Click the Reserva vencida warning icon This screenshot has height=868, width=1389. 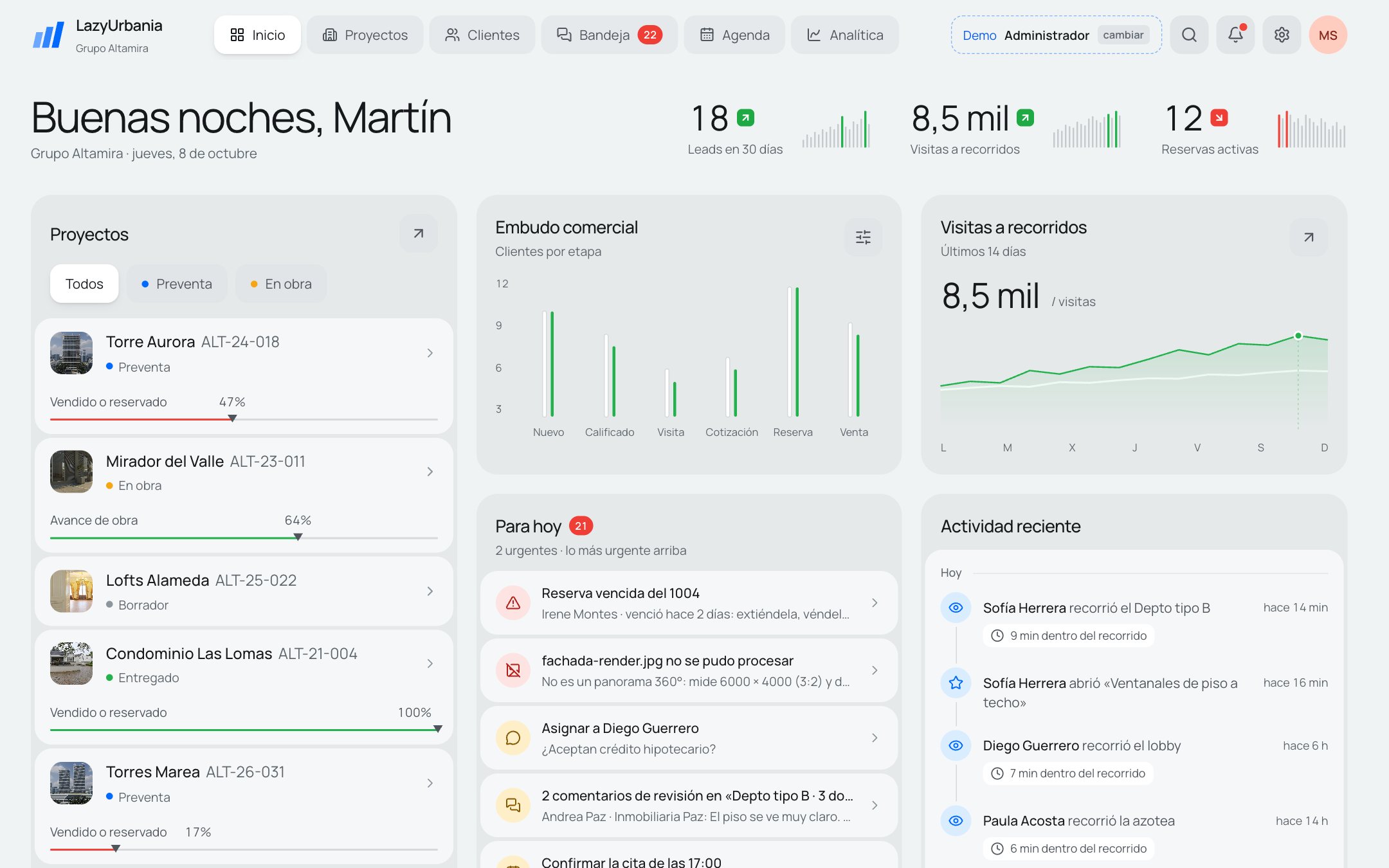pyautogui.click(x=513, y=603)
